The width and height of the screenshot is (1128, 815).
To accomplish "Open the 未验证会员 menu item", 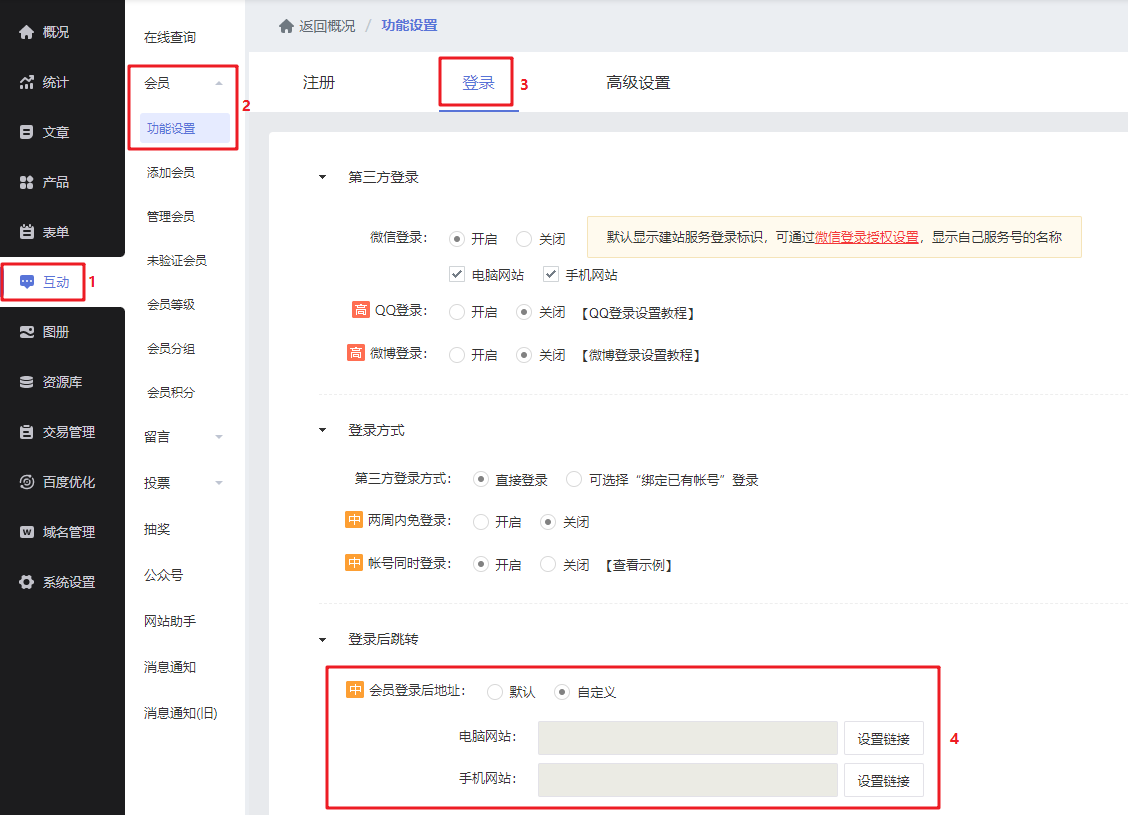I will pos(176,260).
